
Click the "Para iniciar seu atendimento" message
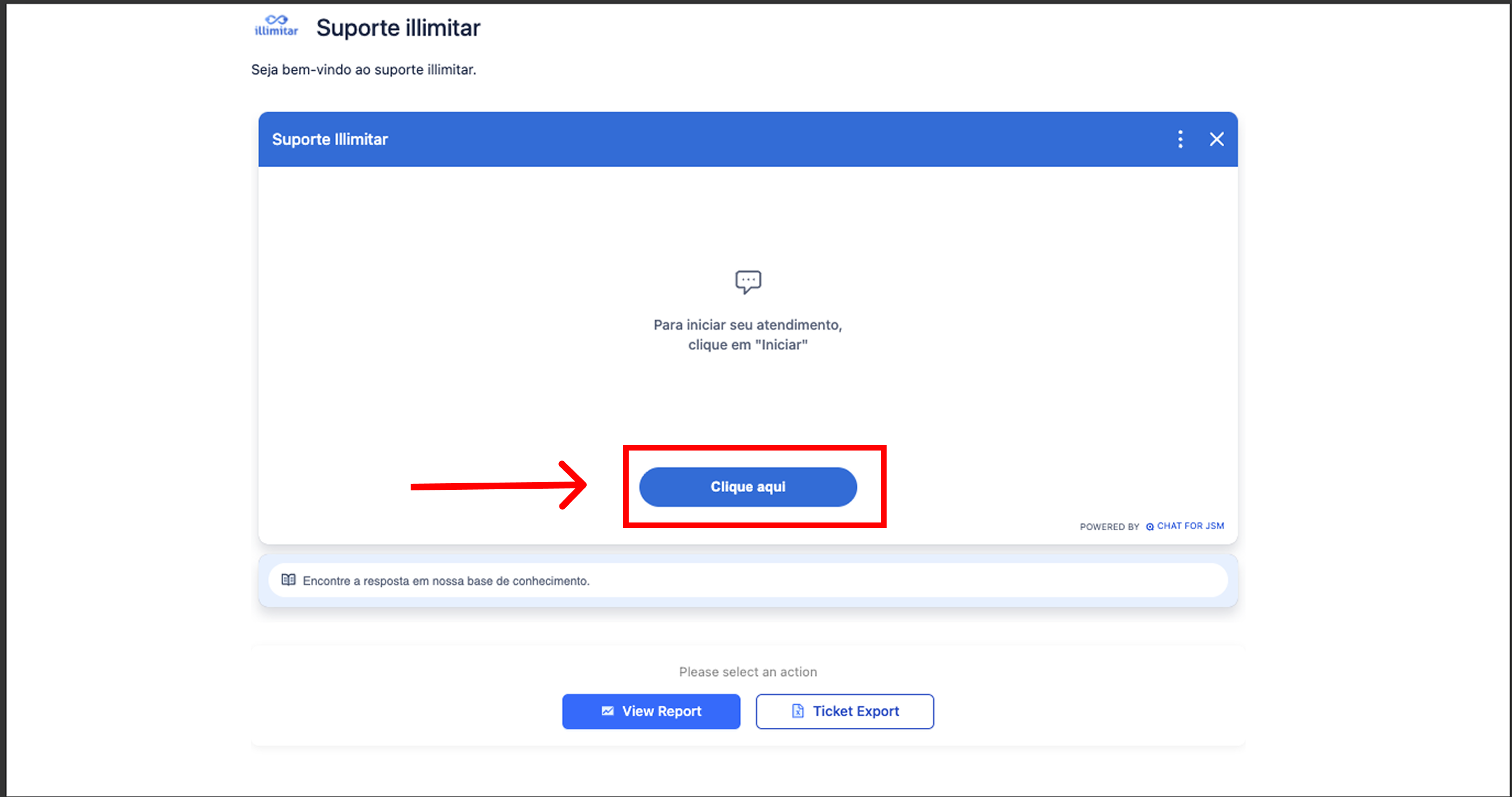[x=748, y=334]
